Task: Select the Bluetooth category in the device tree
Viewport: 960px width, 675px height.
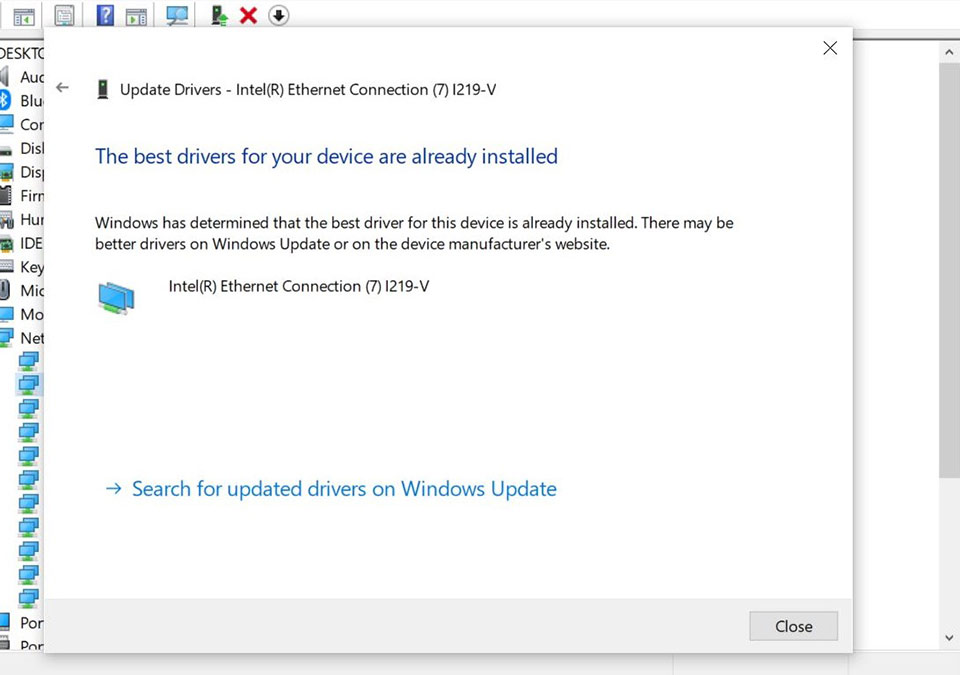Action: pyautogui.click(x=22, y=100)
